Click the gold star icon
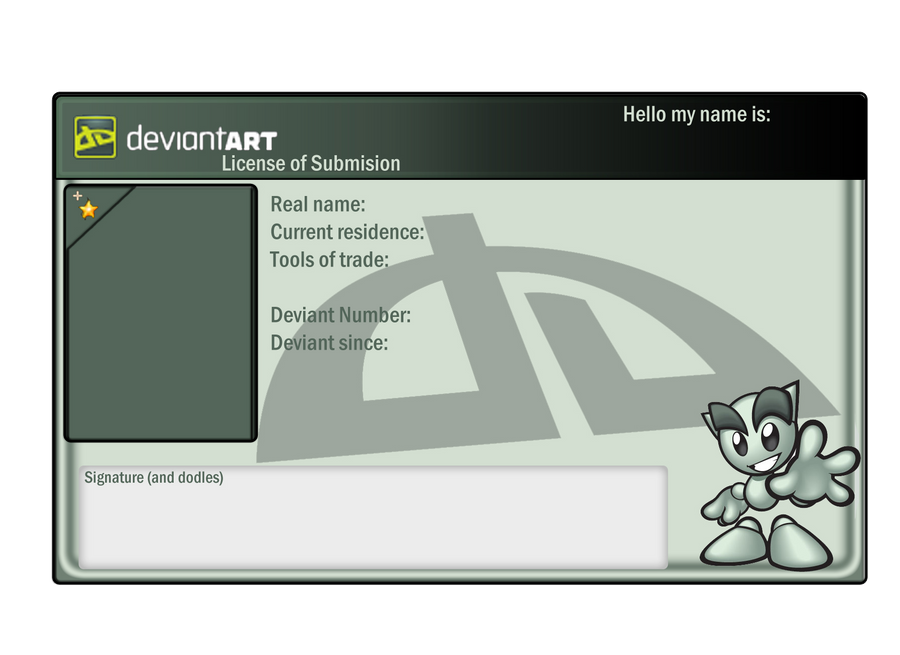 (x=88, y=210)
